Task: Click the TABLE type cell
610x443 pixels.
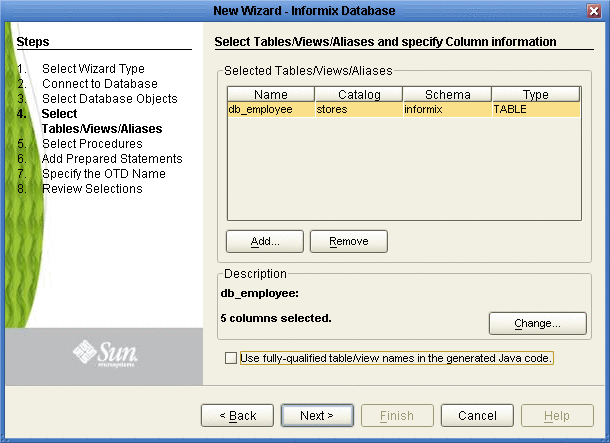Action: click(536, 109)
